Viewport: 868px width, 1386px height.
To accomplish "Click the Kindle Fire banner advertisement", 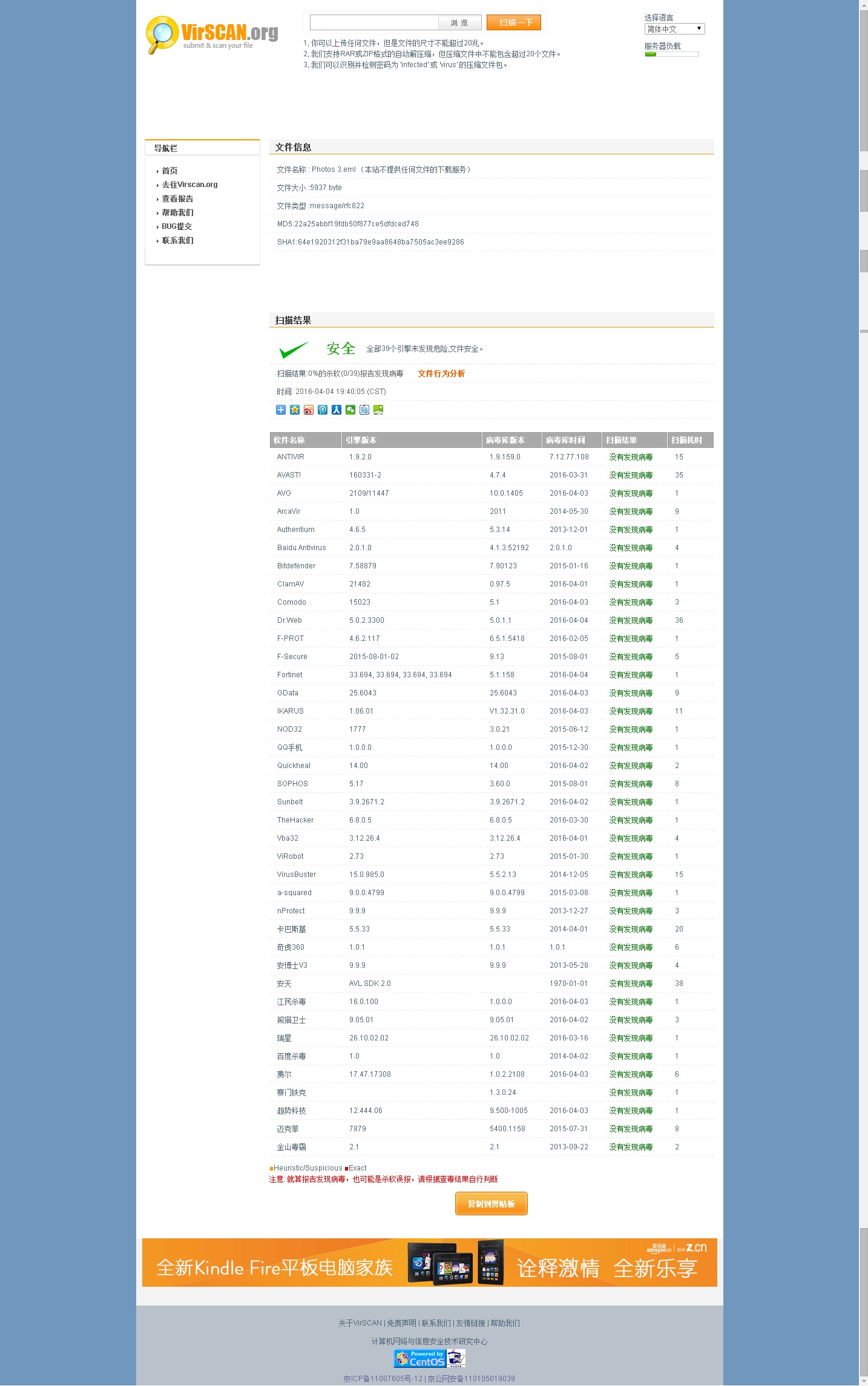I will pos(430,1263).
